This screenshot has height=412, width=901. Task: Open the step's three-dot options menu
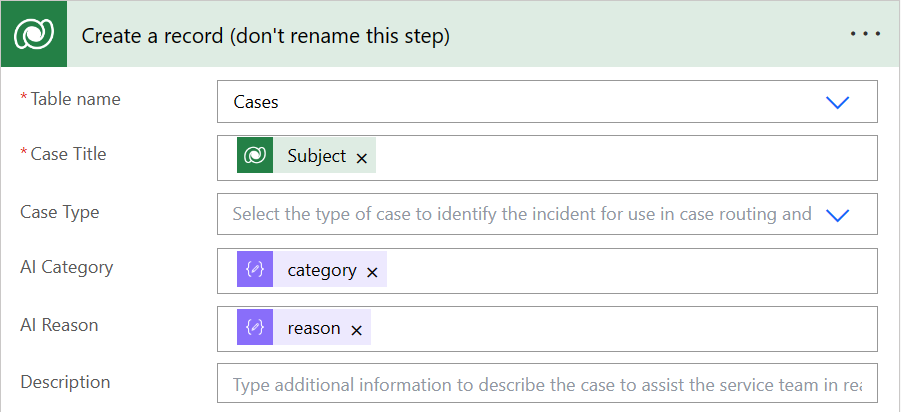click(x=865, y=34)
